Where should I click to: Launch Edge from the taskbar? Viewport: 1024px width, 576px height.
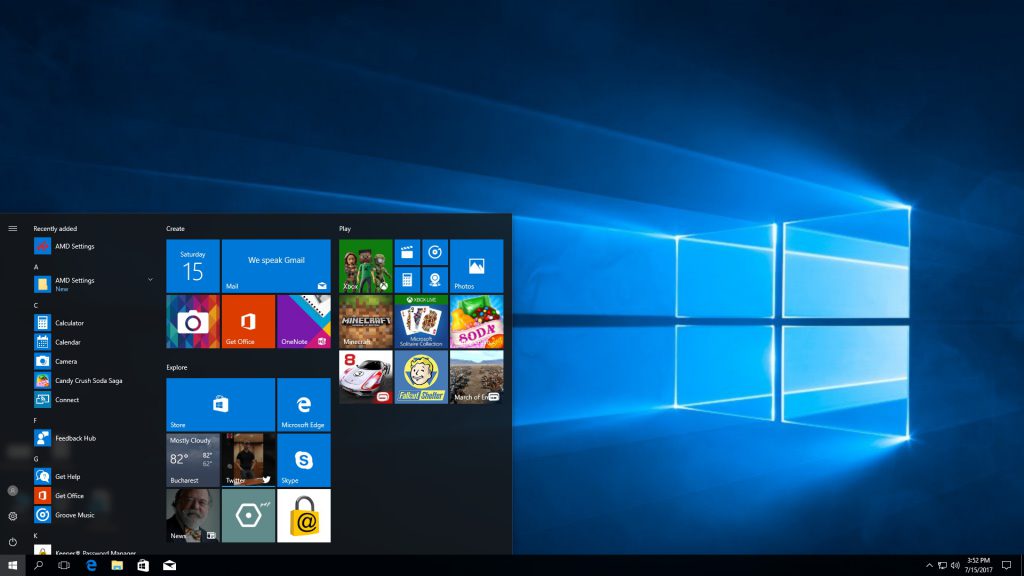pyautogui.click(x=91, y=566)
